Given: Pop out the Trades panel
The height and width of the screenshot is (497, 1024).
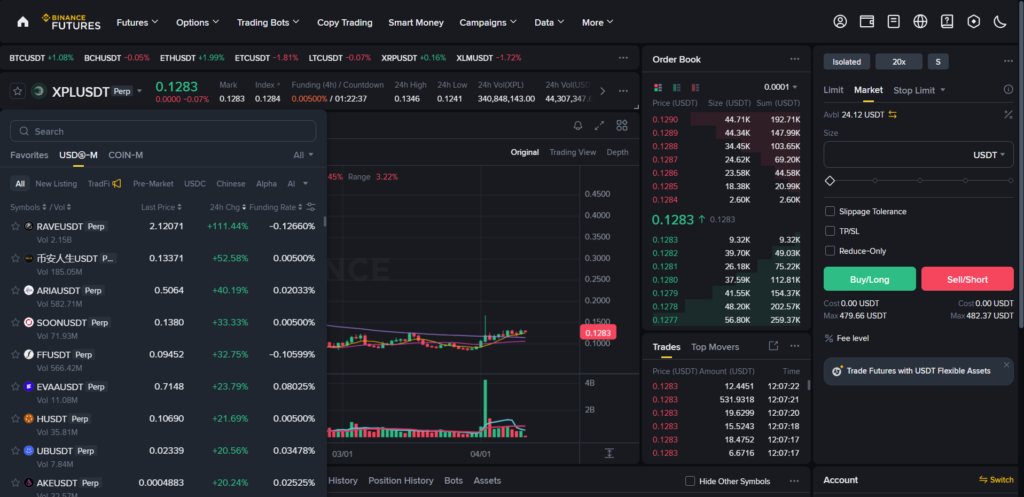Looking at the screenshot, I should click(x=773, y=346).
